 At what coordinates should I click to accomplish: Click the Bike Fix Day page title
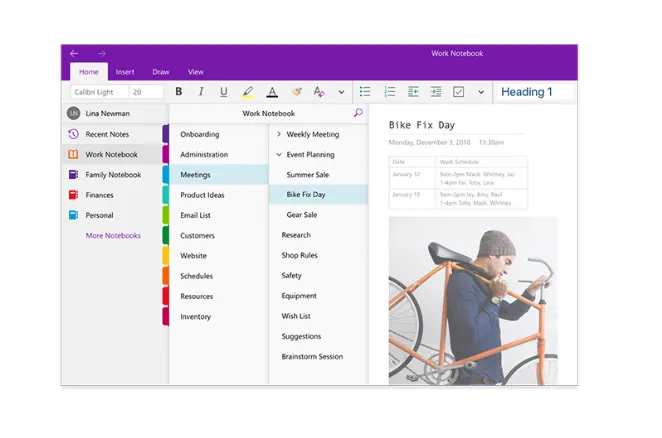pos(422,125)
